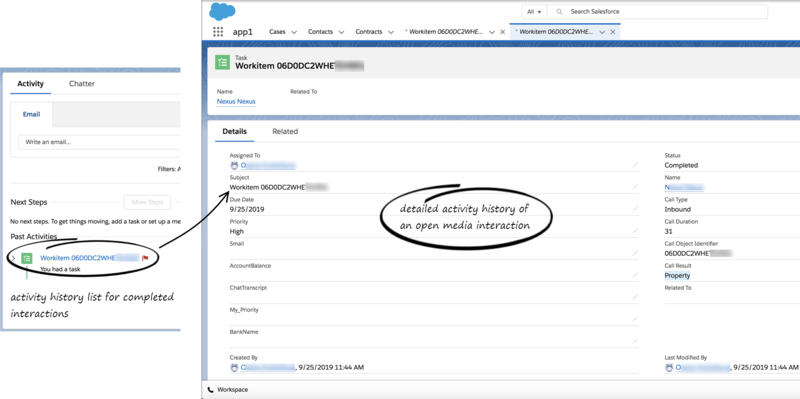Open the Workspace utility bar item
This screenshot has height=399, width=800.
coord(228,390)
